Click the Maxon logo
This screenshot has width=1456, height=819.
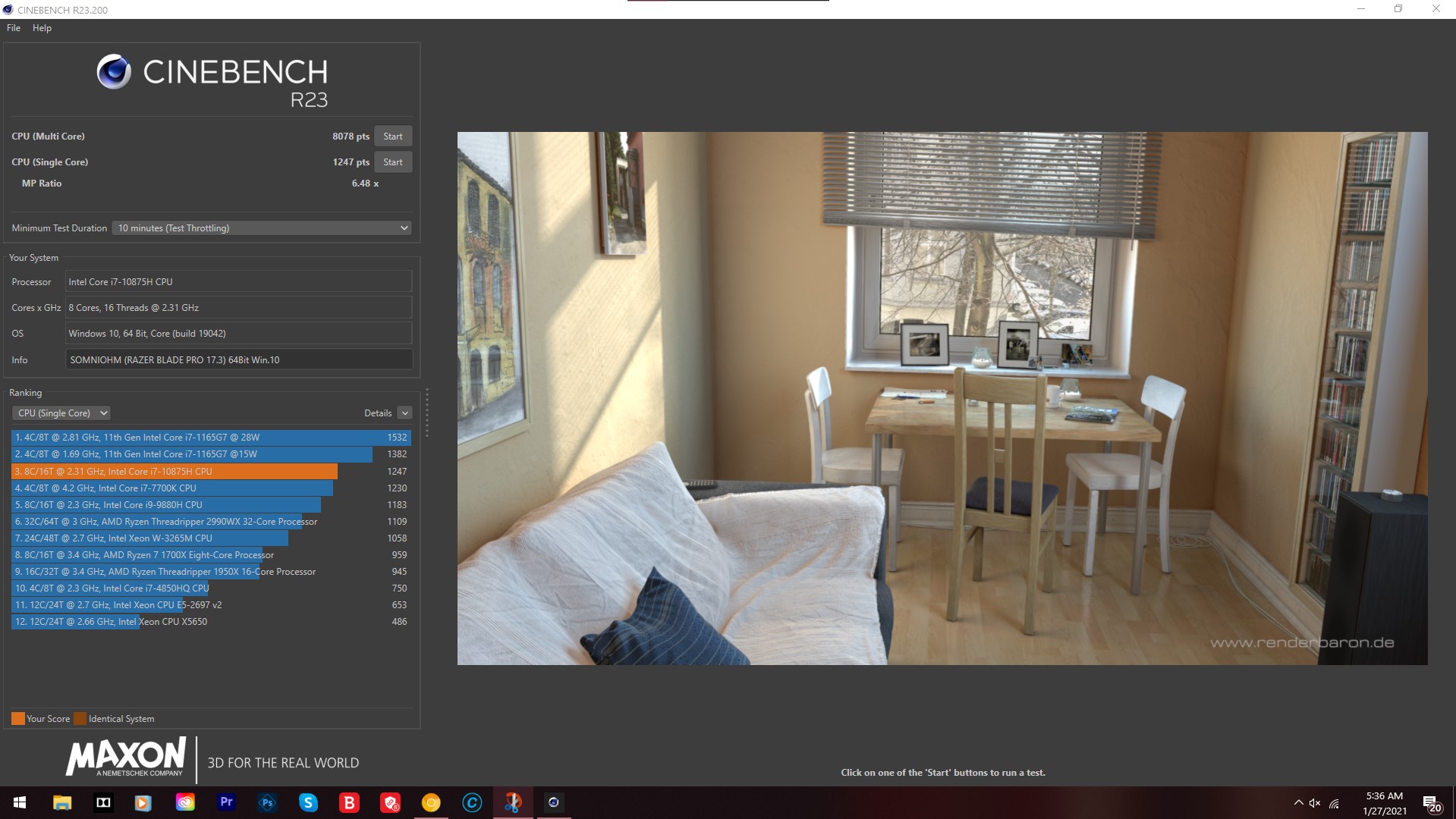[x=126, y=757]
